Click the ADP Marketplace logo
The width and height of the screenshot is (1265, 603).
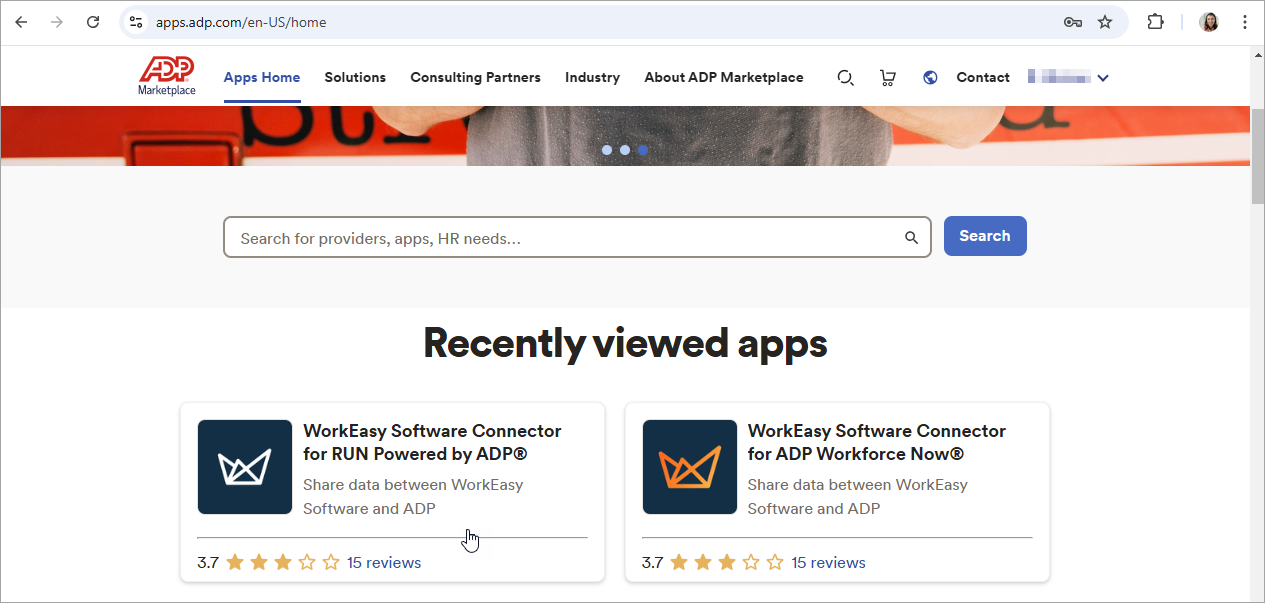pos(167,76)
